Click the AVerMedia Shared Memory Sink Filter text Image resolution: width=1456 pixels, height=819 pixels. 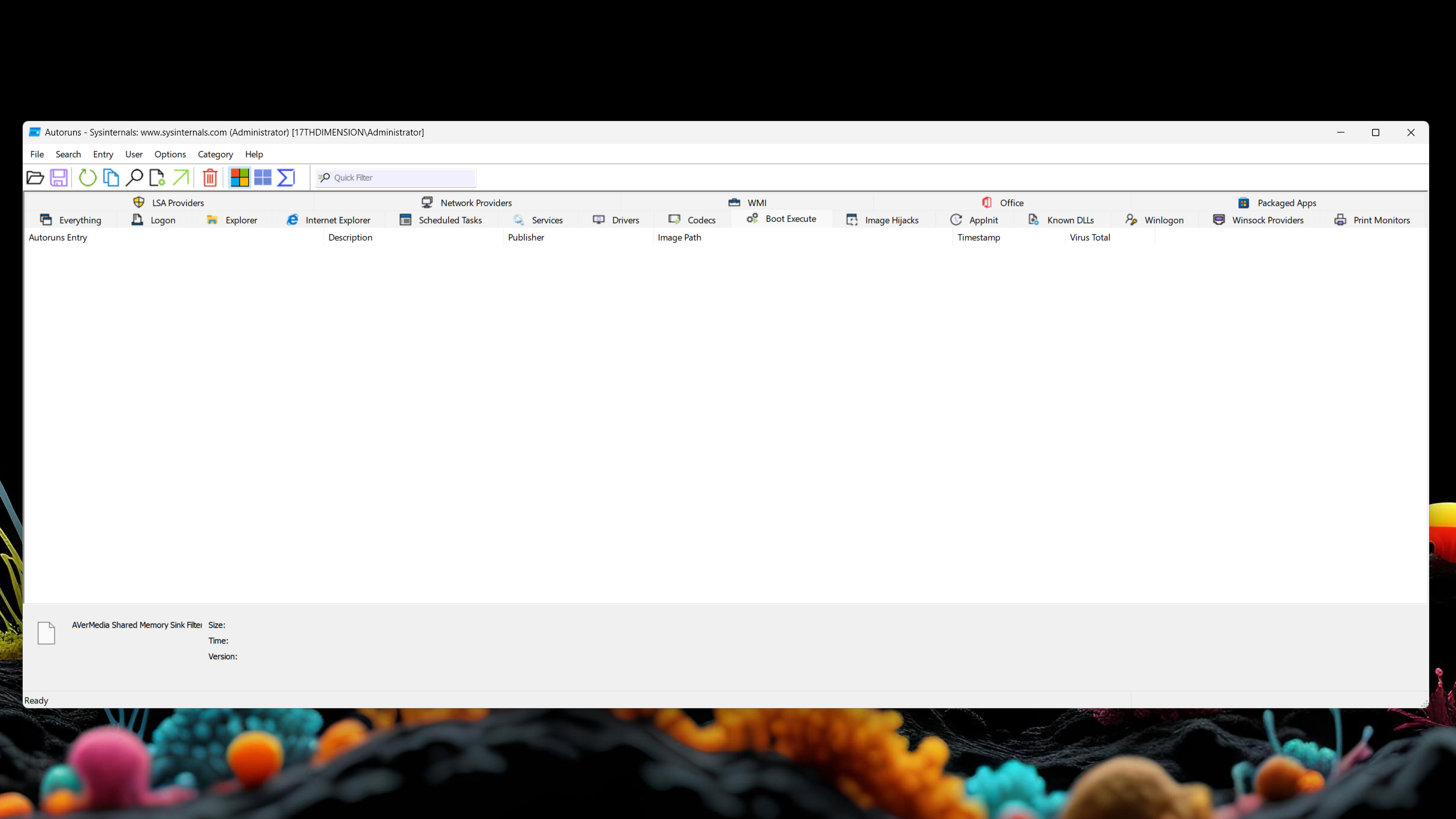click(x=137, y=625)
